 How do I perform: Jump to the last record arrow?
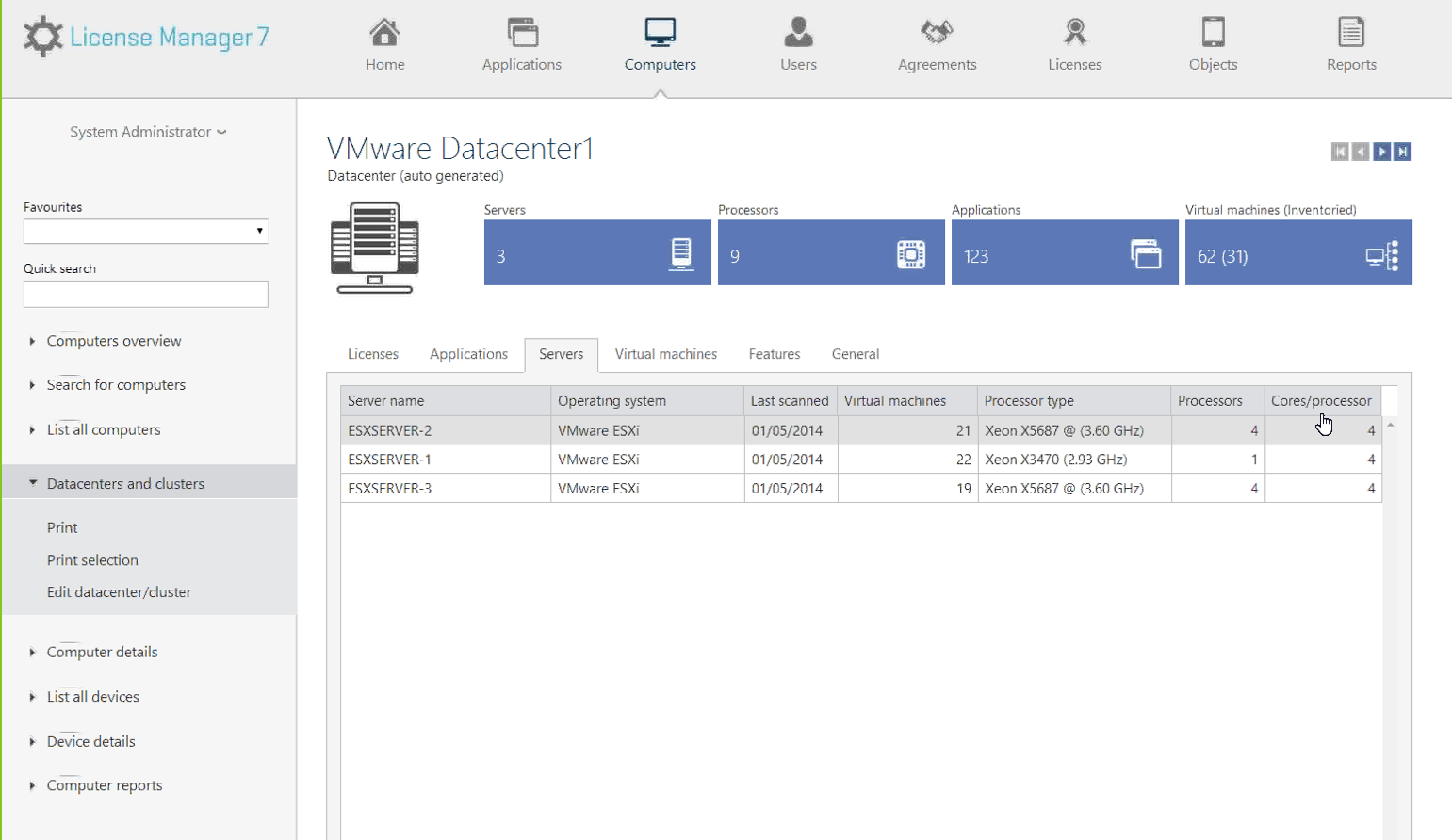[x=1402, y=152]
